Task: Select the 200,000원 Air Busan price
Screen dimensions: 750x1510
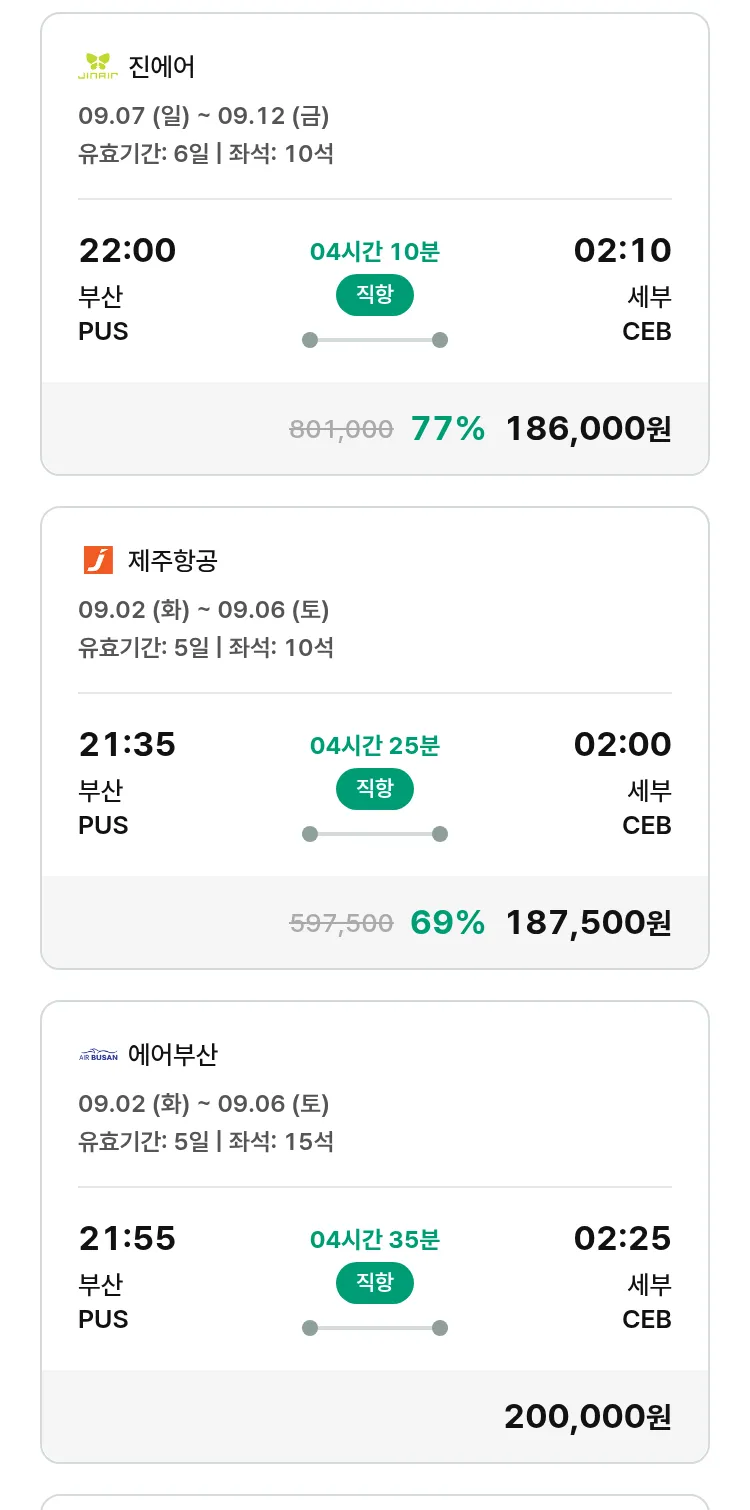Action: pyautogui.click(x=588, y=1417)
